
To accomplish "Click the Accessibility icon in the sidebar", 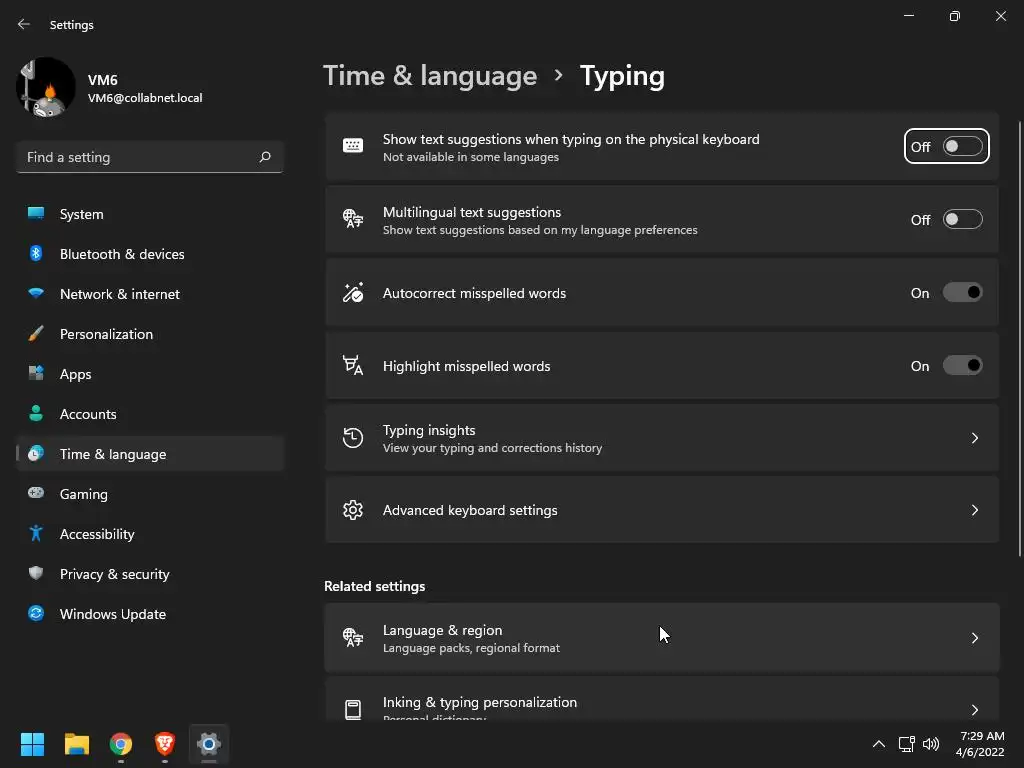I will (x=36, y=534).
